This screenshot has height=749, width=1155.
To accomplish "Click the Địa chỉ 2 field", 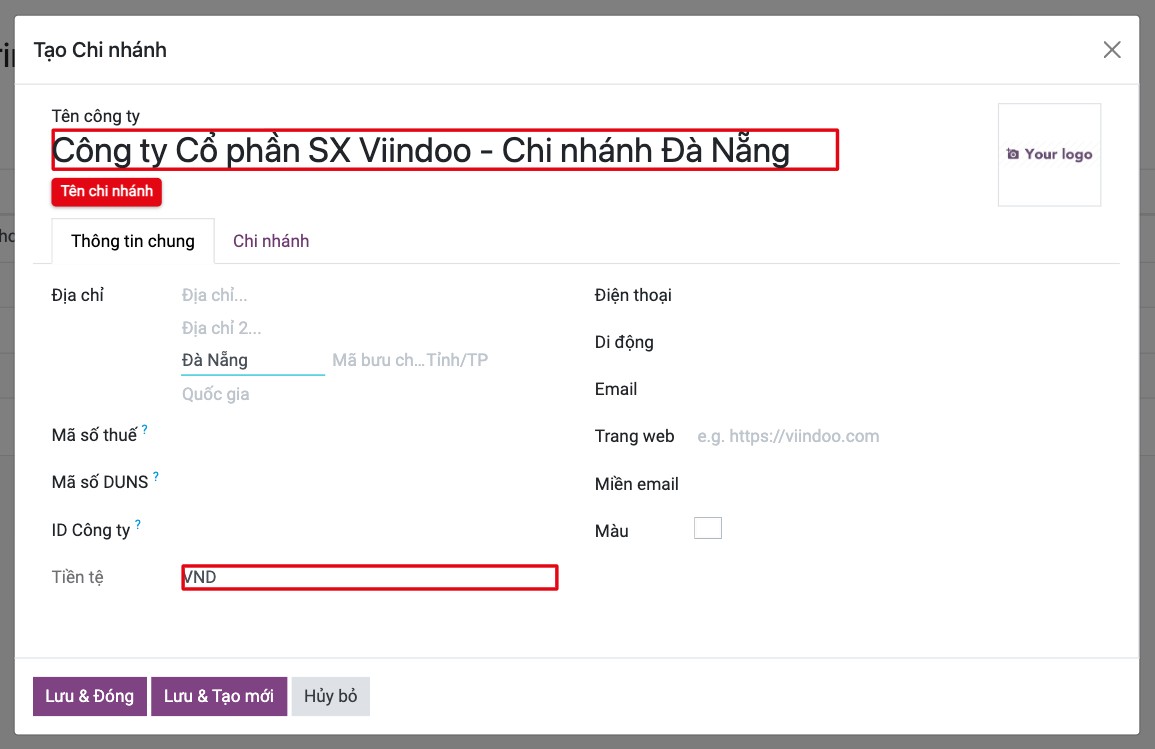I will pyautogui.click(x=368, y=328).
